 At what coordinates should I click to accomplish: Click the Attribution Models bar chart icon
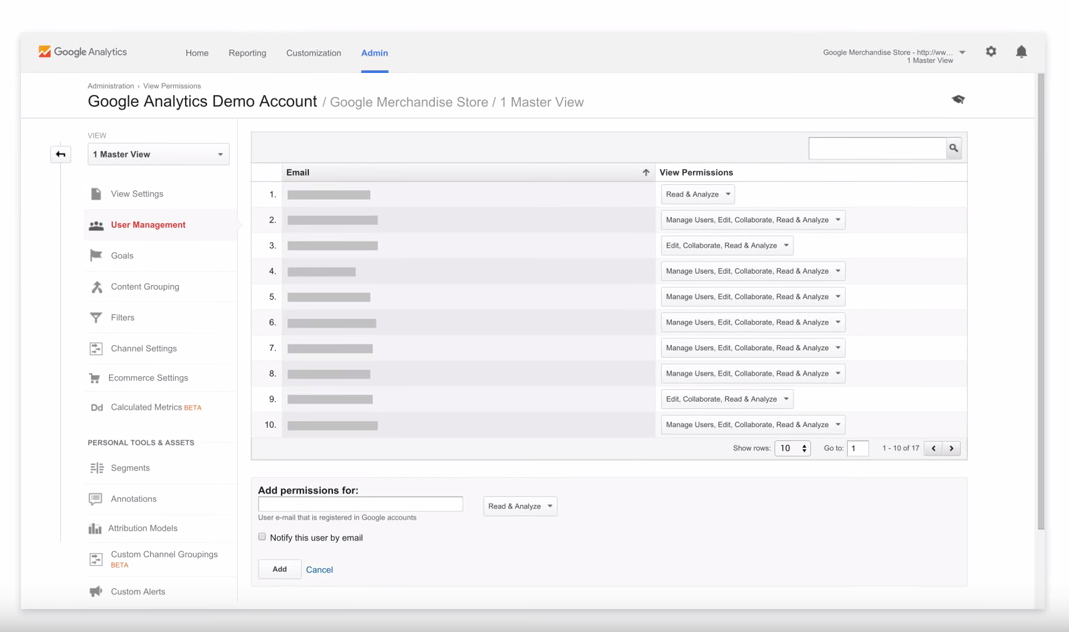(95, 528)
